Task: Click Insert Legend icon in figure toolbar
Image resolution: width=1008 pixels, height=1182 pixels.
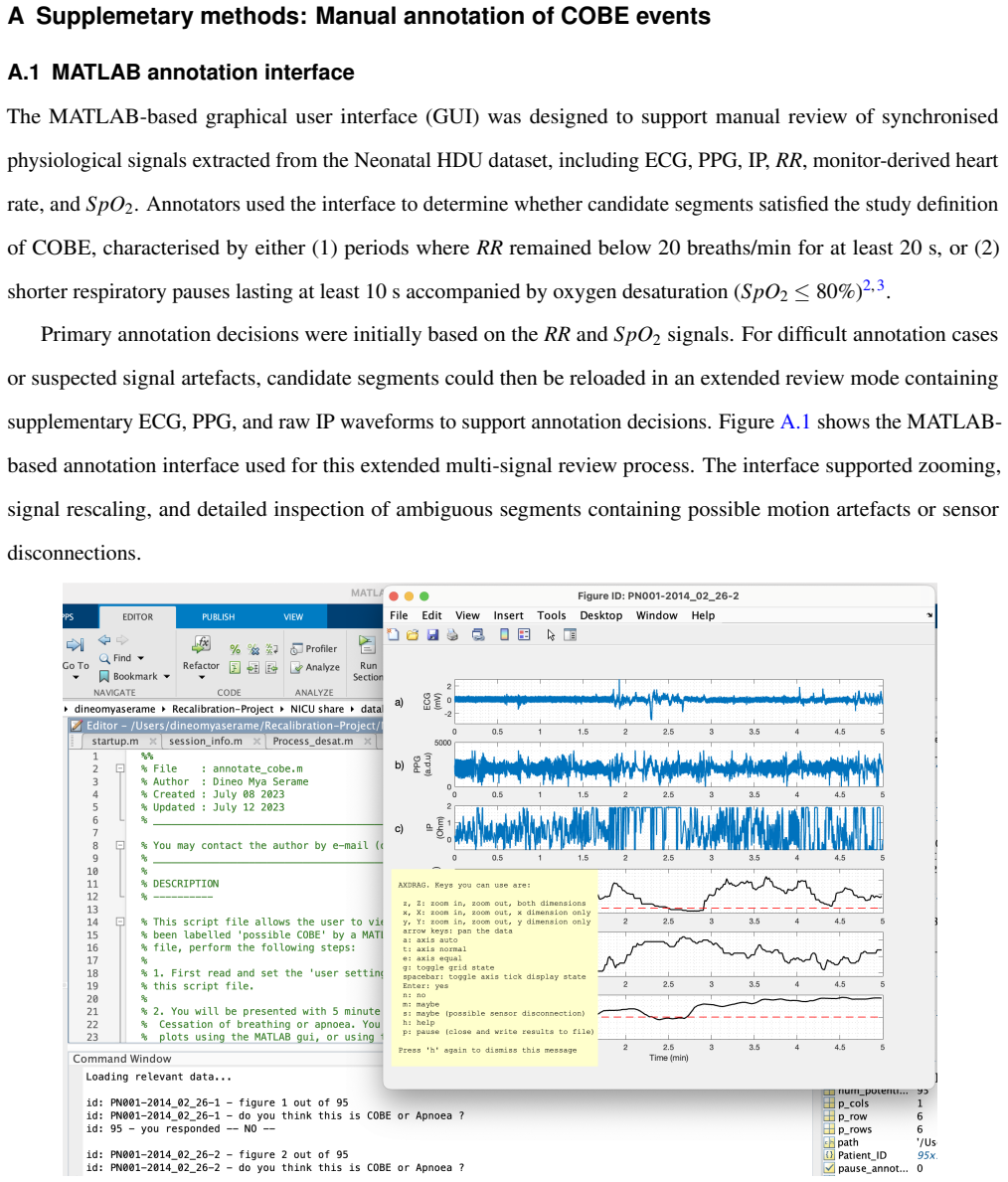Action: point(524,634)
